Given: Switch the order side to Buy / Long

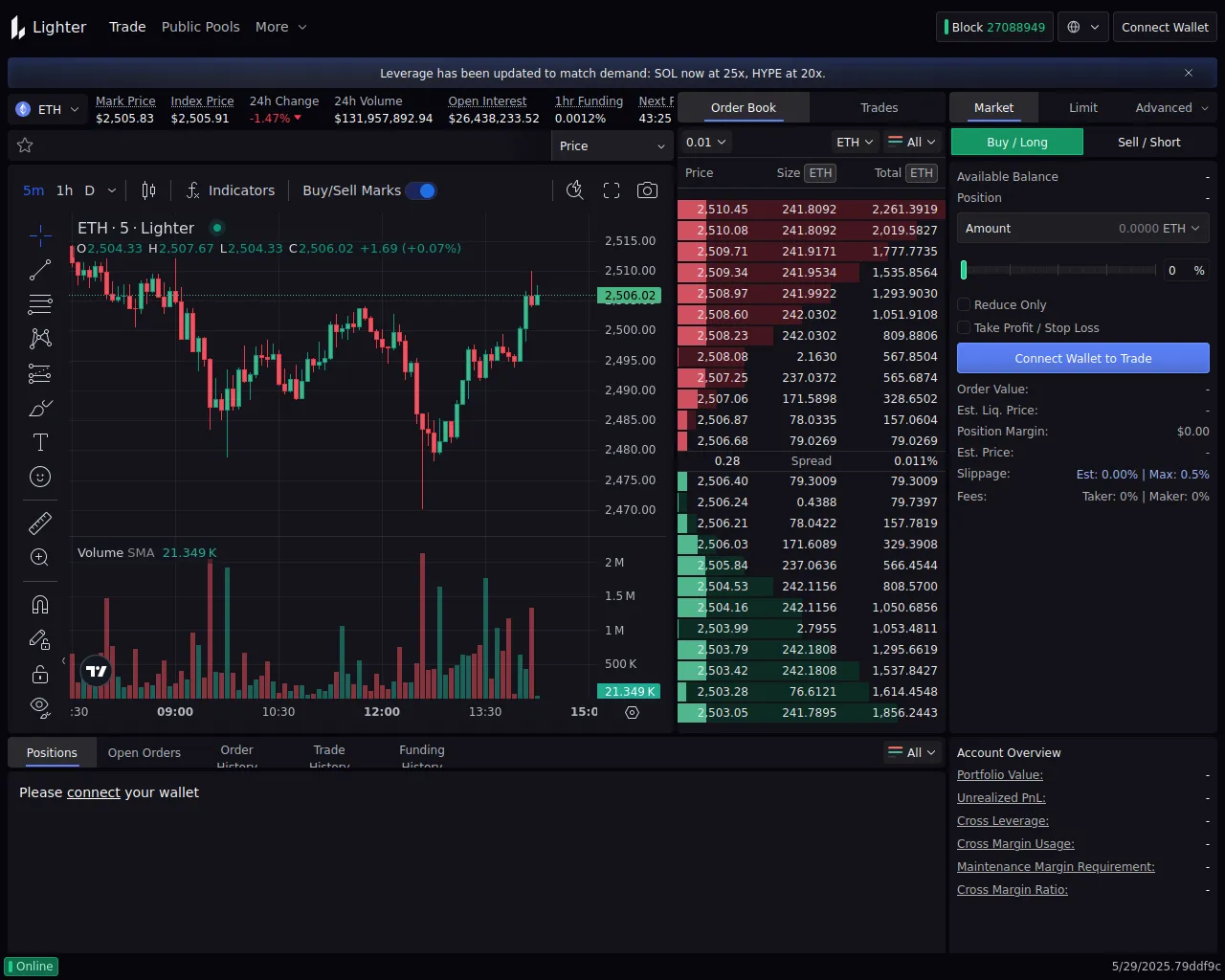Looking at the screenshot, I should click(x=1016, y=142).
